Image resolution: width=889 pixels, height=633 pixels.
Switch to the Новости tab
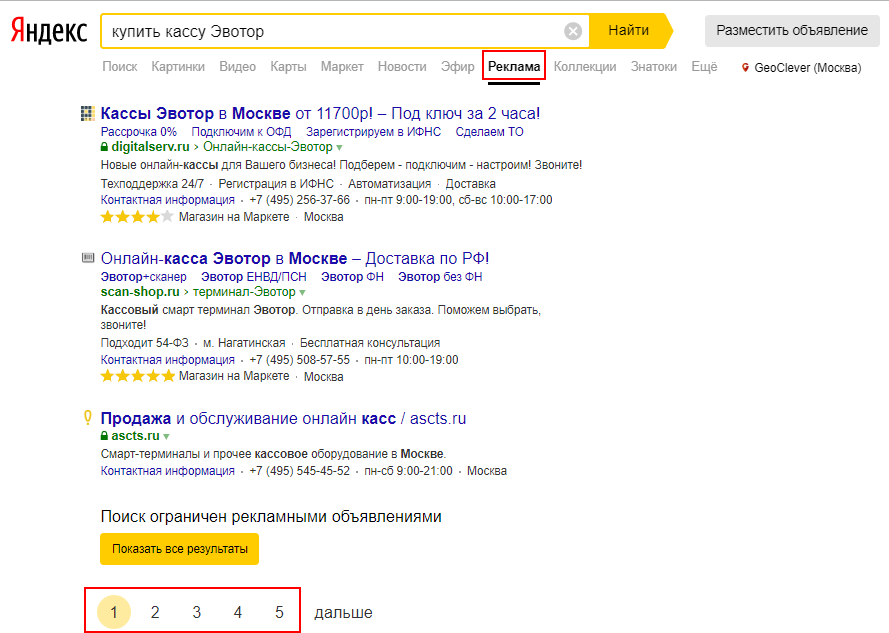(402, 67)
